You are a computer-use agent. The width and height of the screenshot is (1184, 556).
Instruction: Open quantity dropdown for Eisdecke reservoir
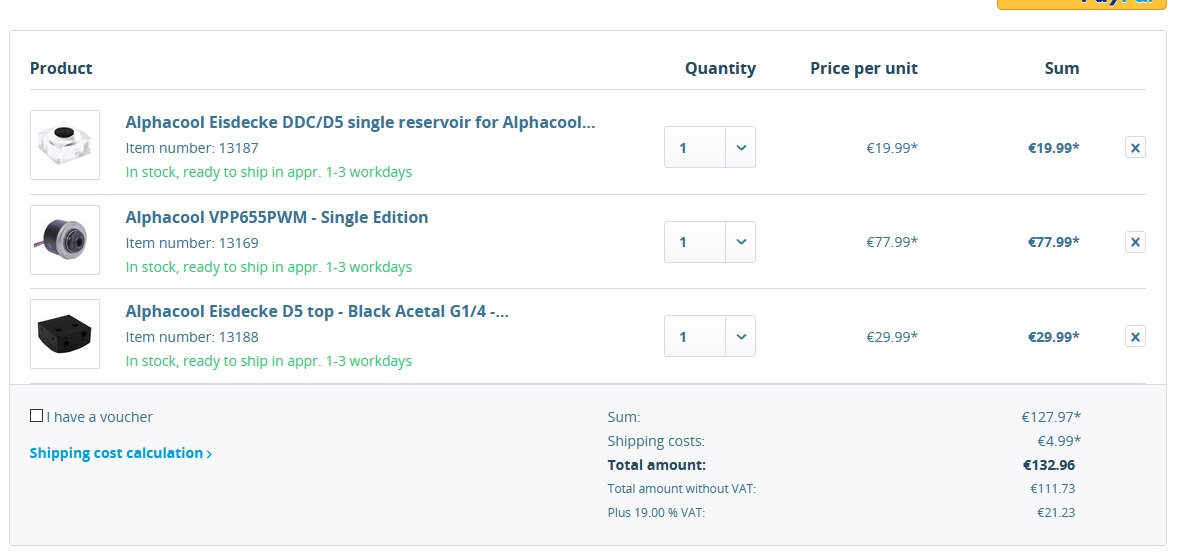[740, 148]
